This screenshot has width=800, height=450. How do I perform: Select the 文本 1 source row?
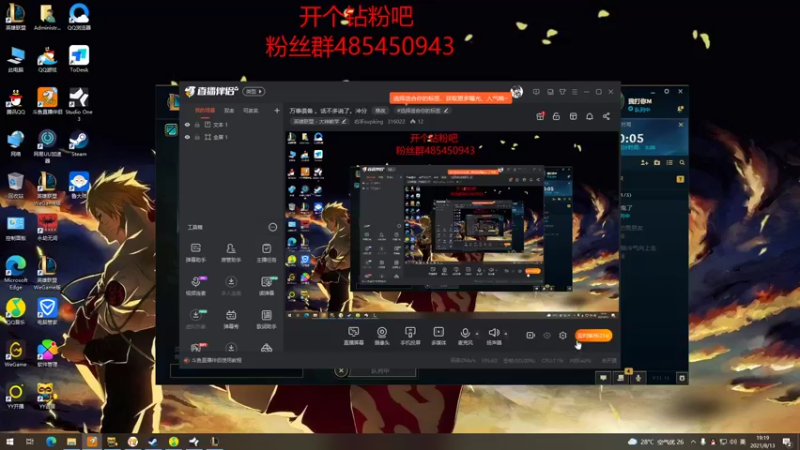coord(232,124)
